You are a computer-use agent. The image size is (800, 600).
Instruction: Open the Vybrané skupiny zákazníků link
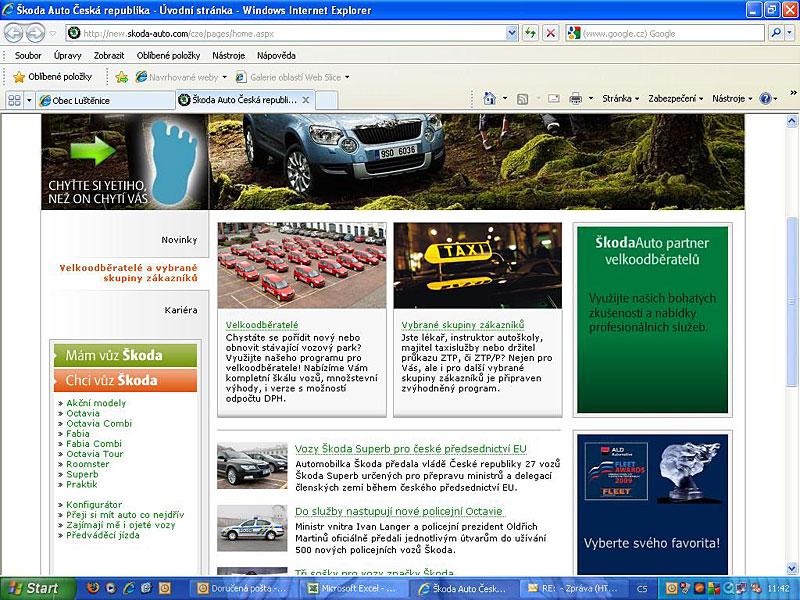tap(462, 325)
